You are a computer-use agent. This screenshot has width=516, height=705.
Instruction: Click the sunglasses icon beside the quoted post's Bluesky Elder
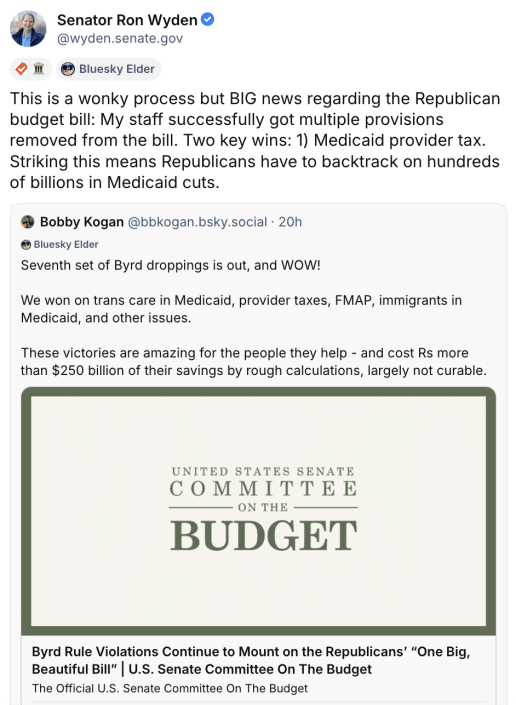26,245
